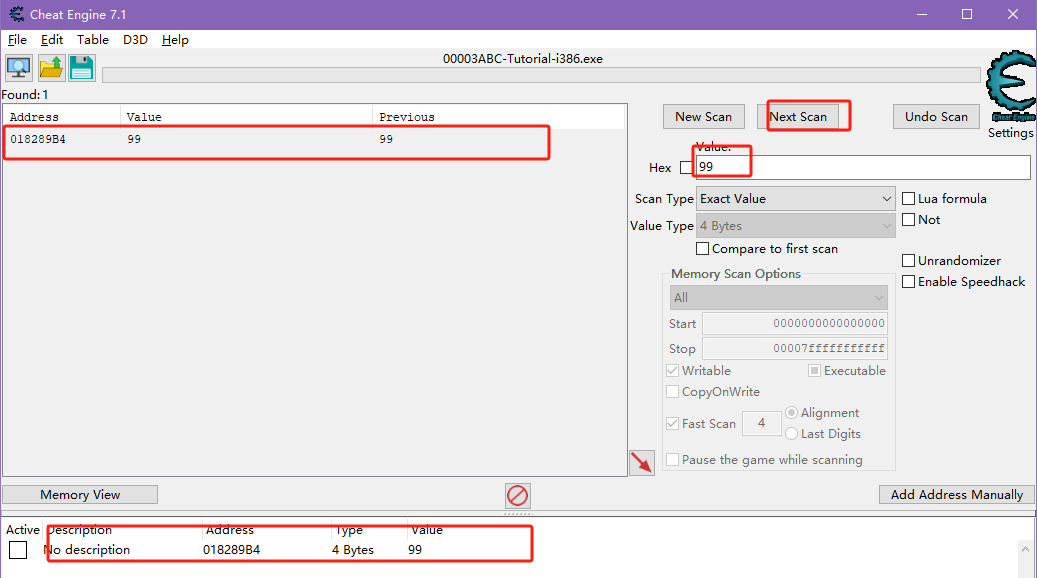Click the Previous column header in results
Image resolution: width=1037 pixels, height=578 pixels.
(499, 117)
